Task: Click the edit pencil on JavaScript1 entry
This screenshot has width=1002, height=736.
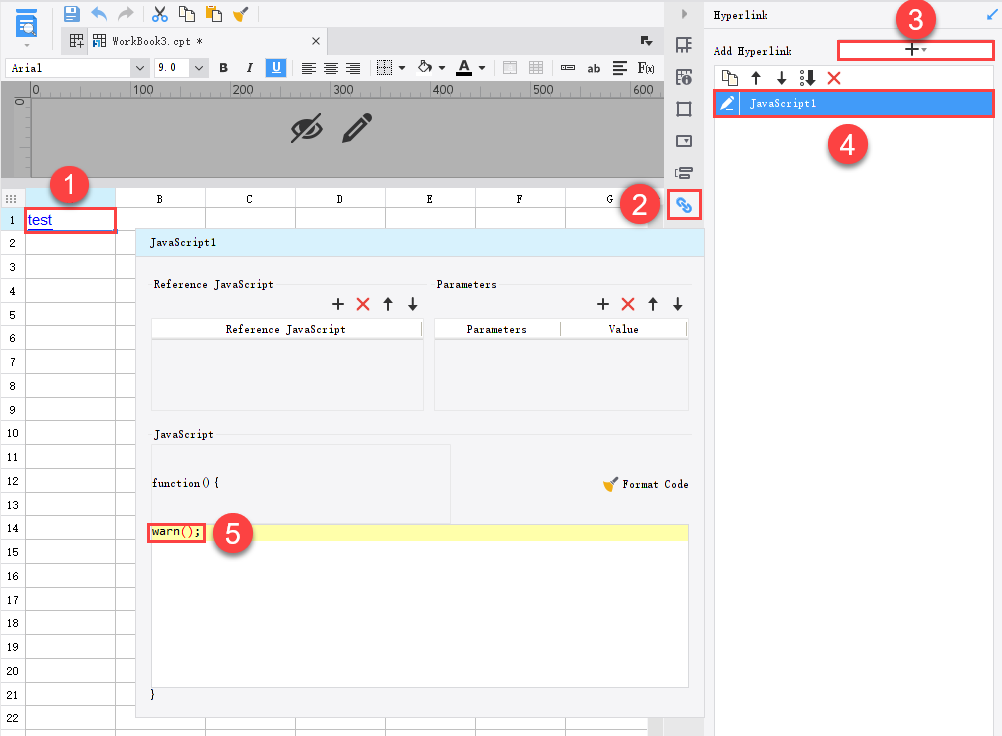Action: coord(728,103)
